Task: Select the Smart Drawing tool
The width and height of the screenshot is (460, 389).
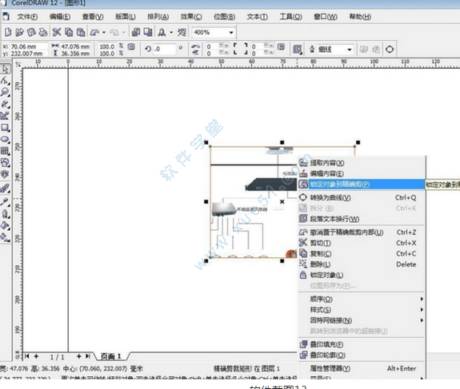Action: (x=5, y=116)
